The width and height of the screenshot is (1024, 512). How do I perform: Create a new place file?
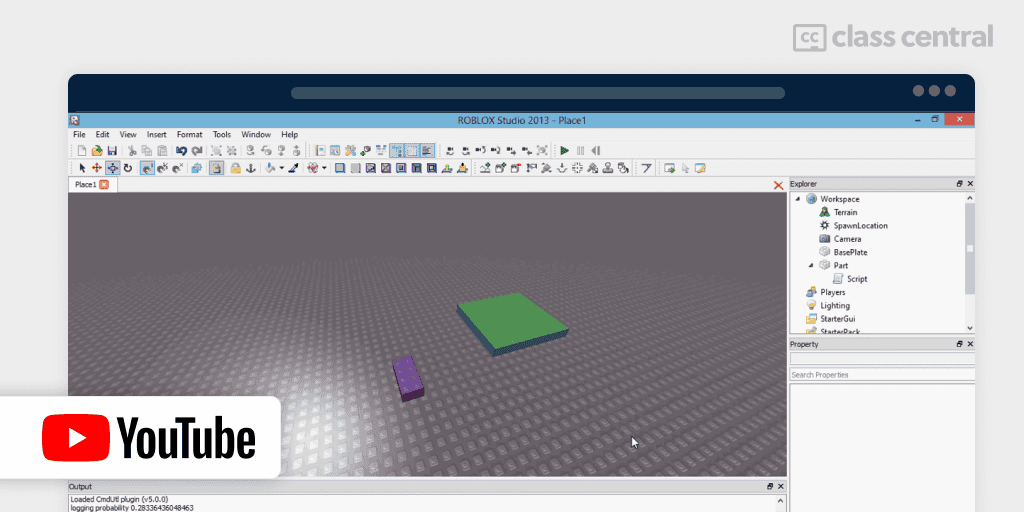[x=82, y=151]
